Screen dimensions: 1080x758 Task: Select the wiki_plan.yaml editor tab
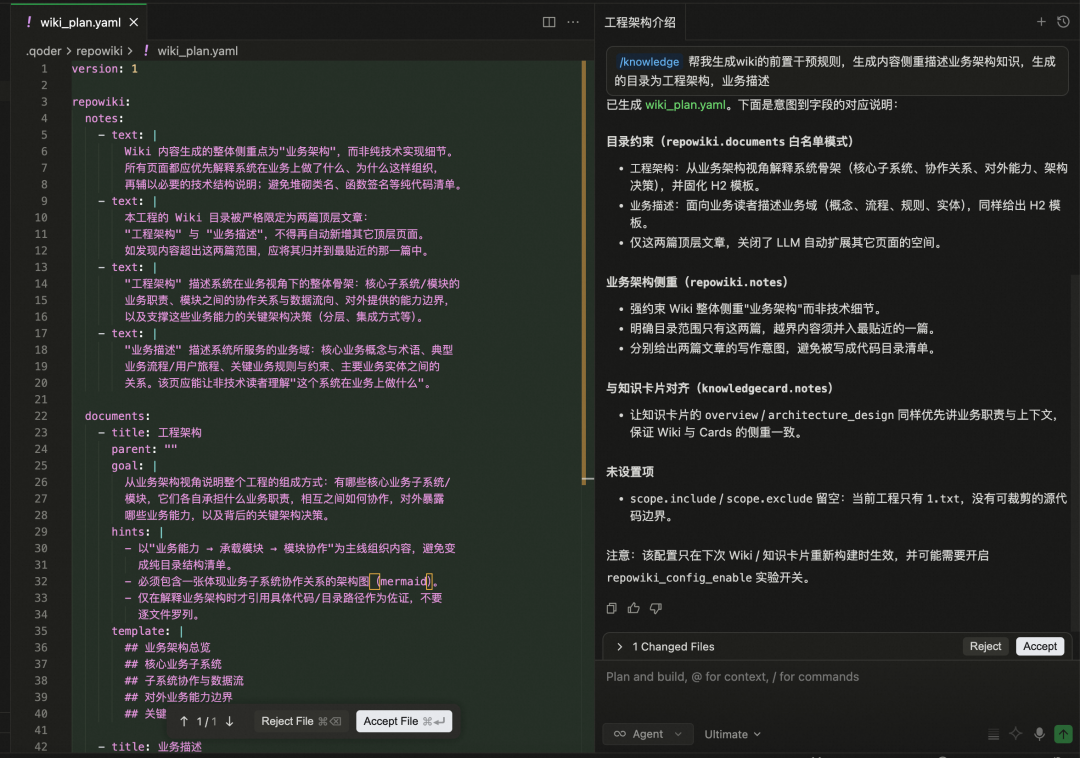(81, 23)
